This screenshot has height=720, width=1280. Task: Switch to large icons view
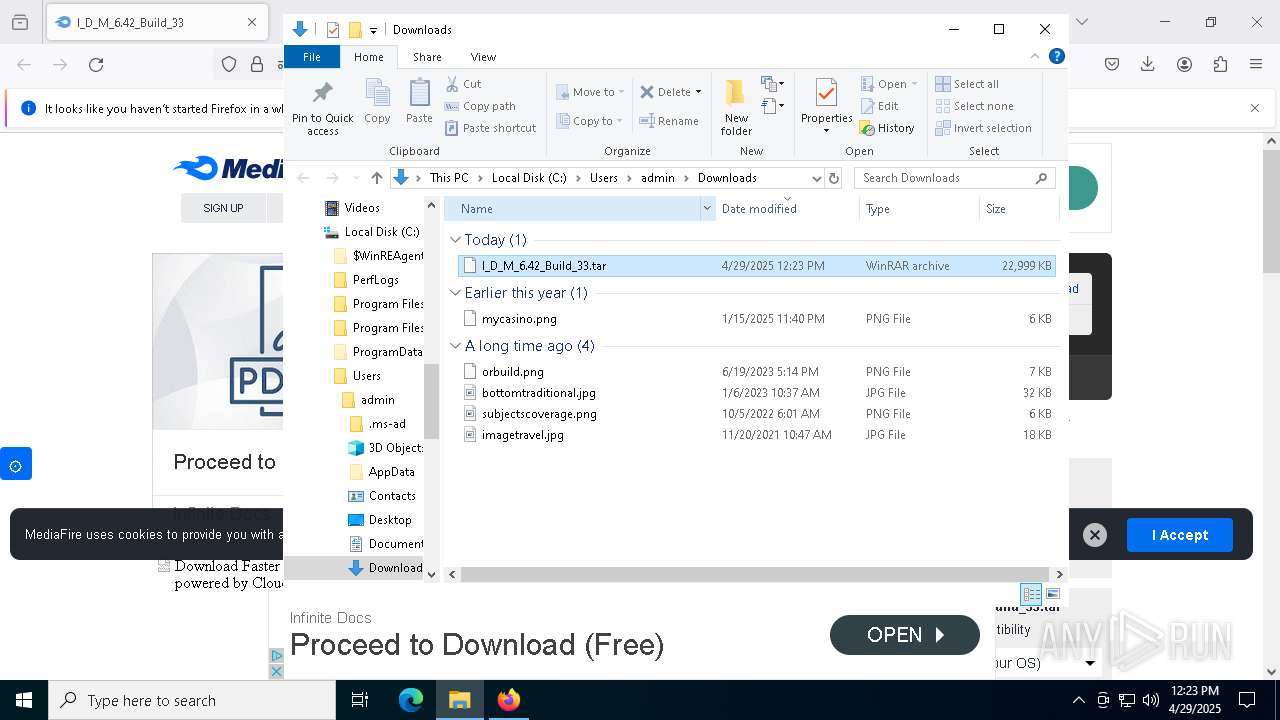pos(1053,594)
